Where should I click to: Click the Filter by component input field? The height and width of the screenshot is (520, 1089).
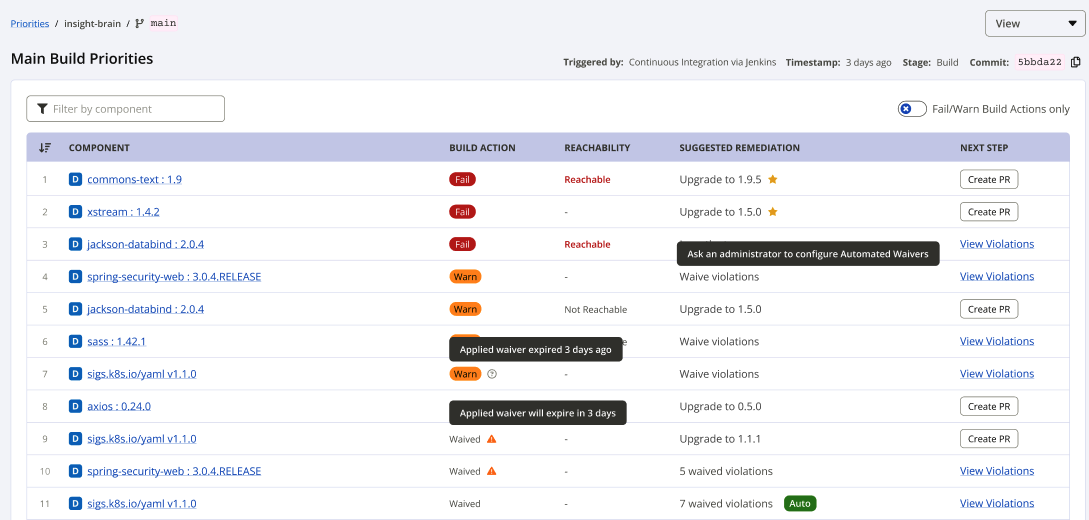coord(126,109)
